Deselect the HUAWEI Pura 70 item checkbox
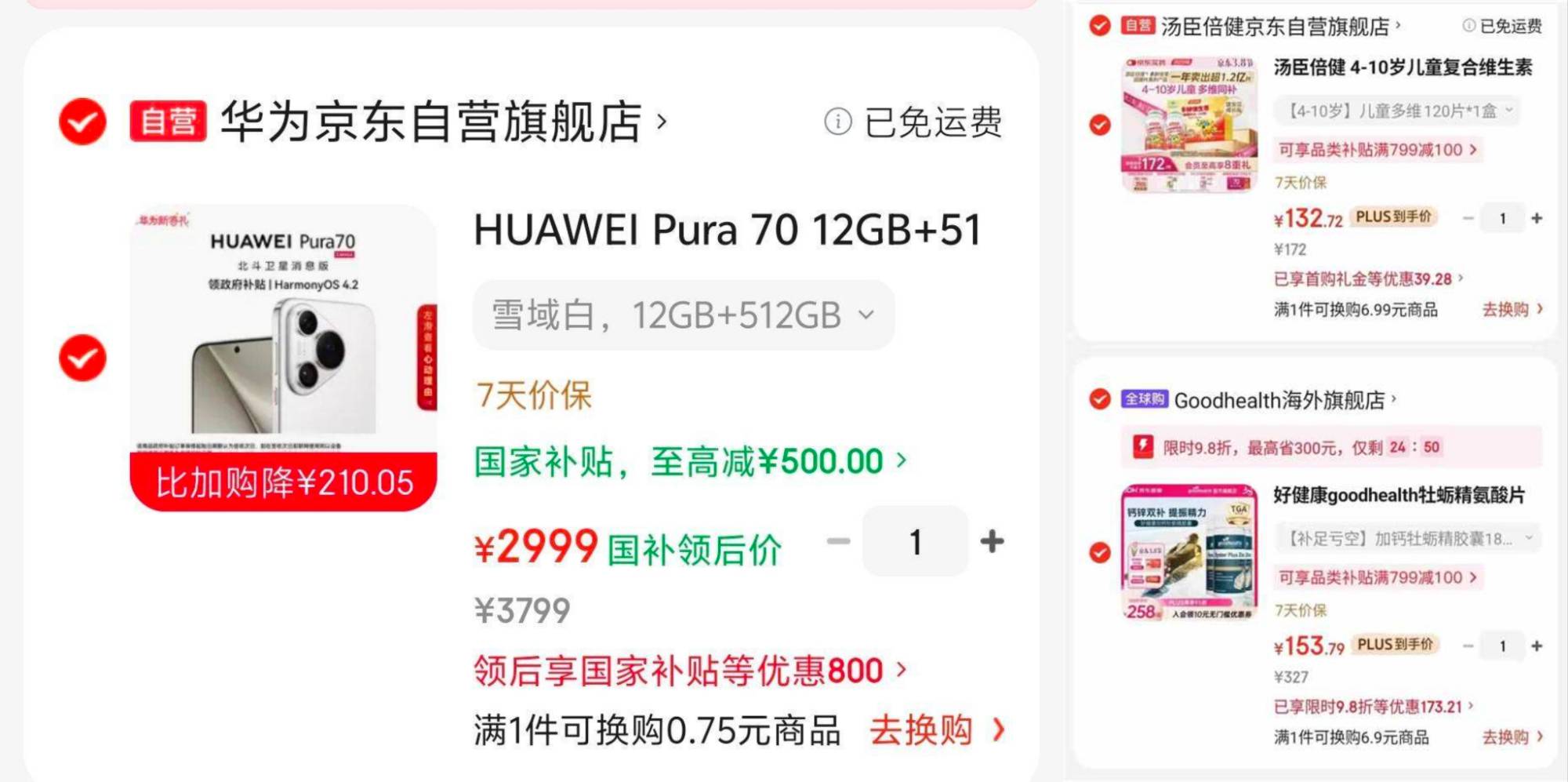1568x782 pixels. coord(82,358)
